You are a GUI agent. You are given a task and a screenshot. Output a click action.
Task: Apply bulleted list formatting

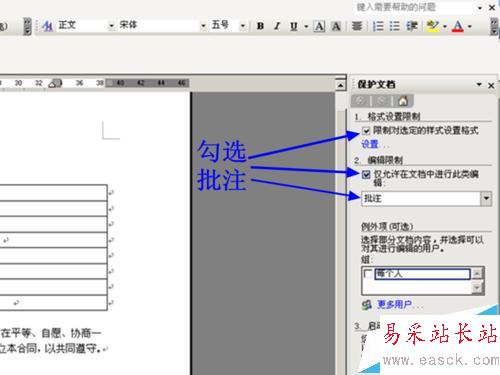coord(395,26)
